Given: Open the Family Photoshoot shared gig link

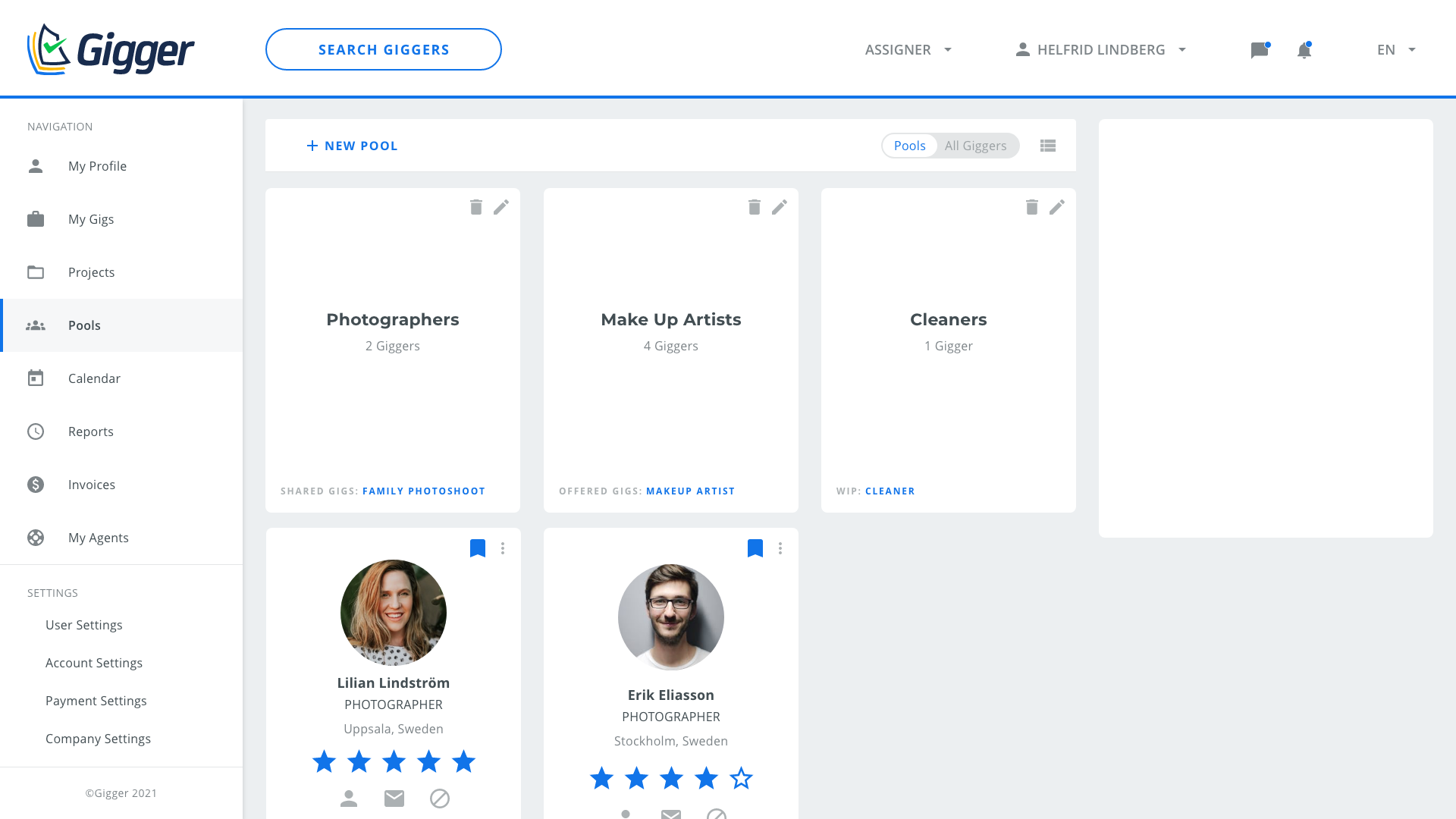Looking at the screenshot, I should point(424,491).
